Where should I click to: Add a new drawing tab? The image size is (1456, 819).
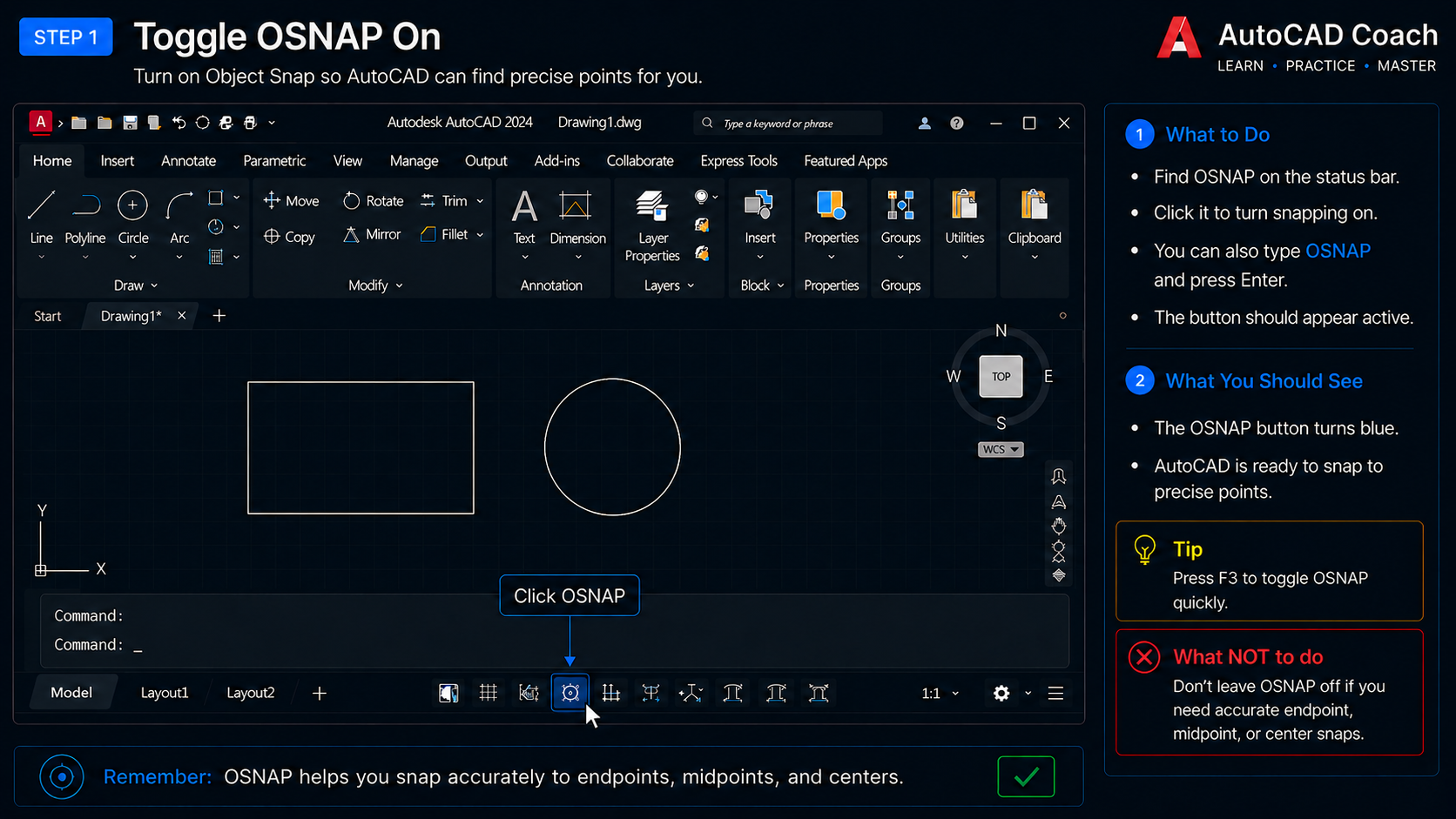tap(219, 316)
